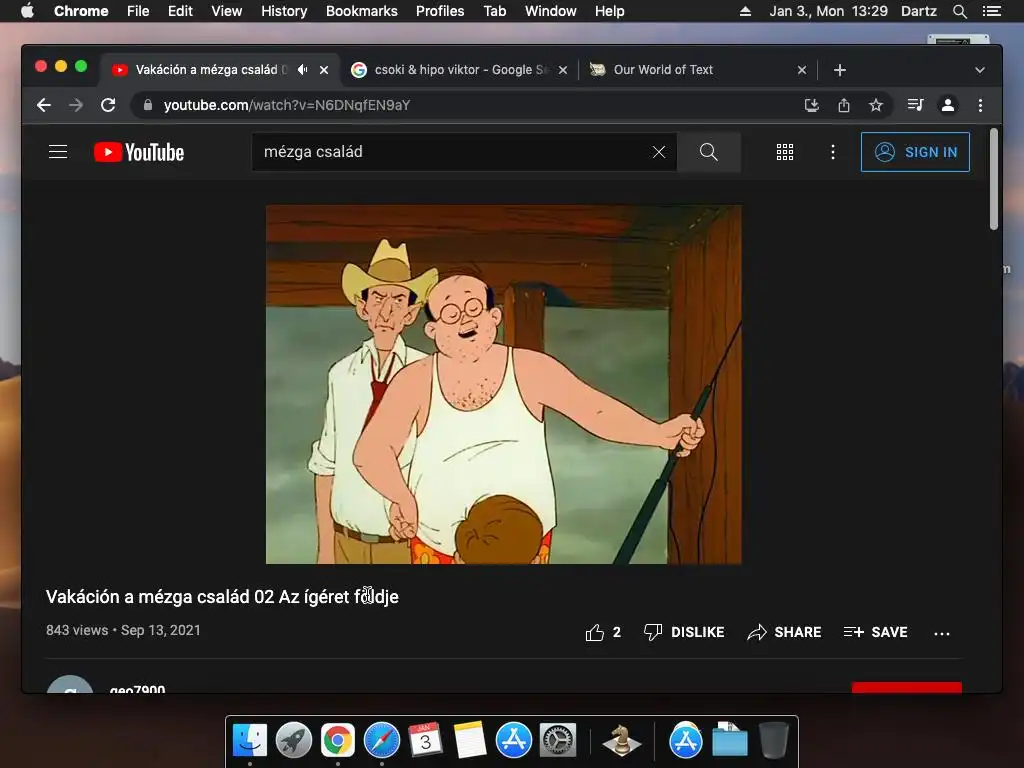Screen dimensions: 1024x768
Task: Open the Chrome profile avatar
Action: point(948,105)
